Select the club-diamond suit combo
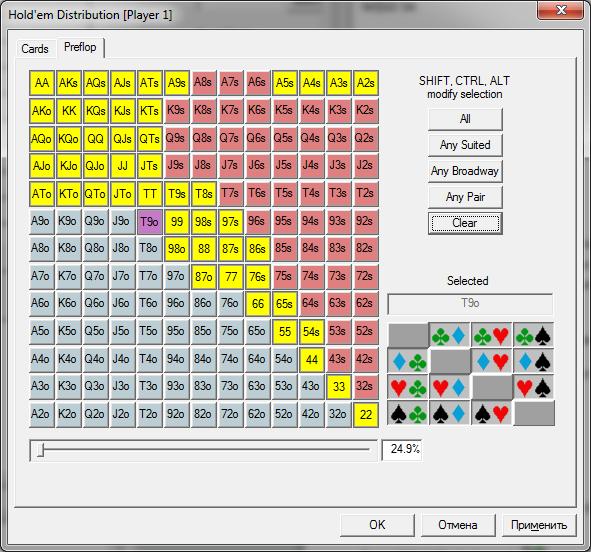The image size is (591, 552). point(450,335)
